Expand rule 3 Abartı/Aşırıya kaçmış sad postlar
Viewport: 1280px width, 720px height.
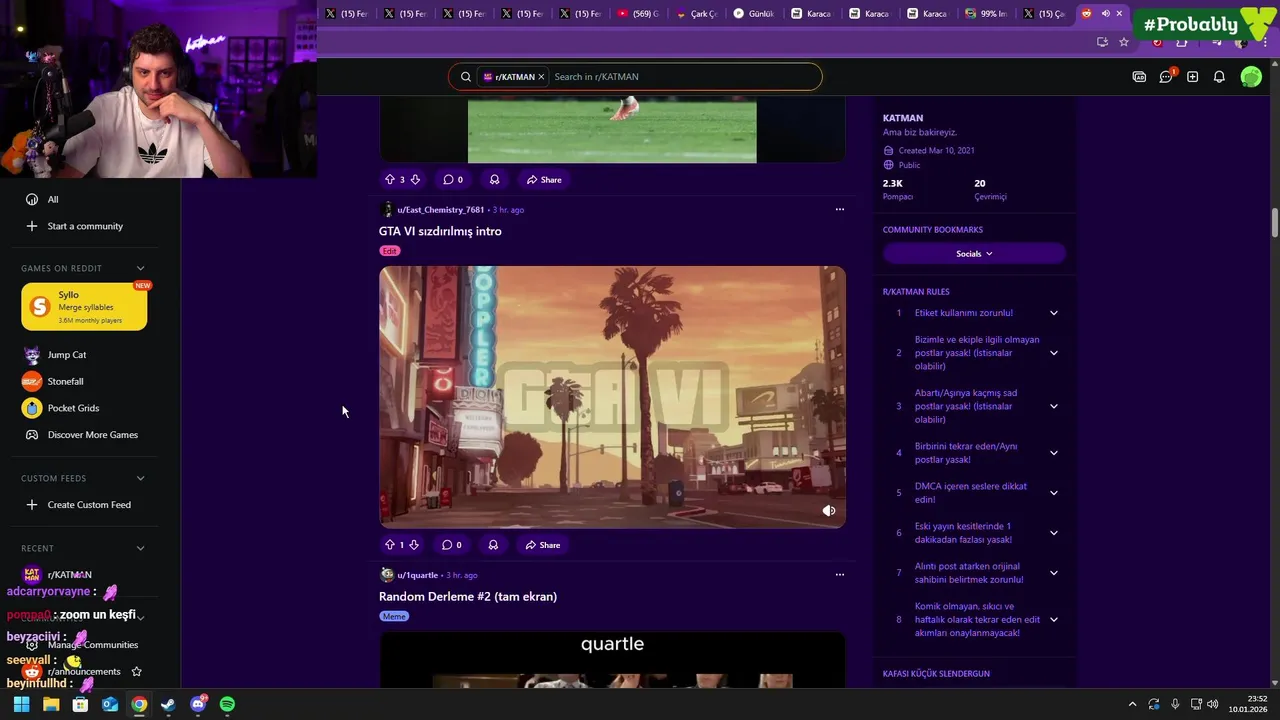point(1053,406)
